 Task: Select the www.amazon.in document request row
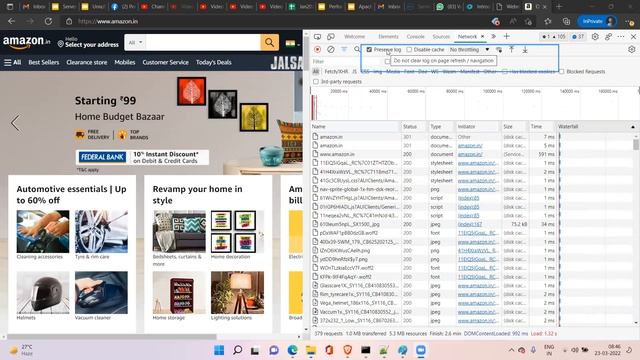[x=433, y=154]
